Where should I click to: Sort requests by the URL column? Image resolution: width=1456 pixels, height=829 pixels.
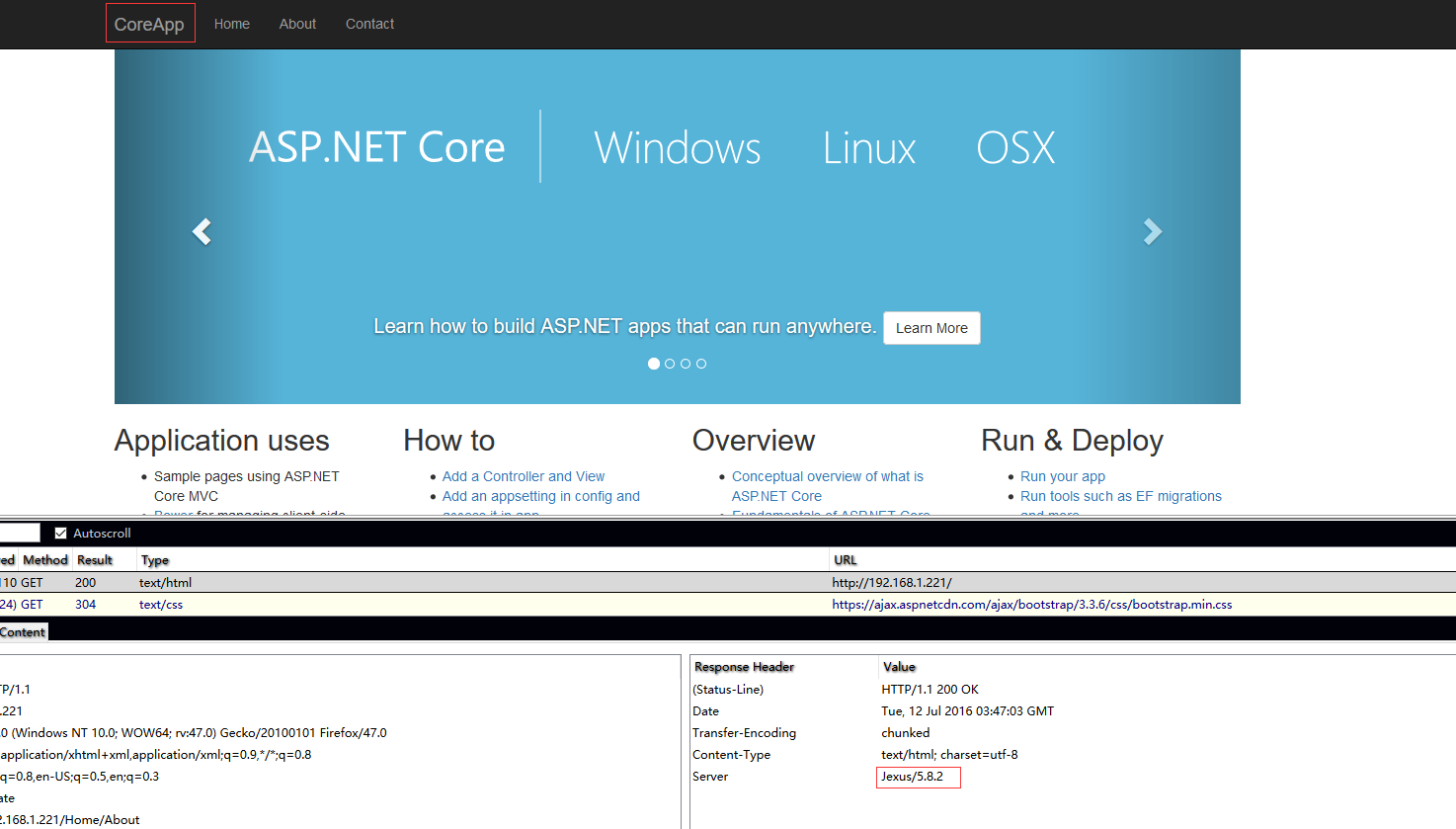pos(846,560)
